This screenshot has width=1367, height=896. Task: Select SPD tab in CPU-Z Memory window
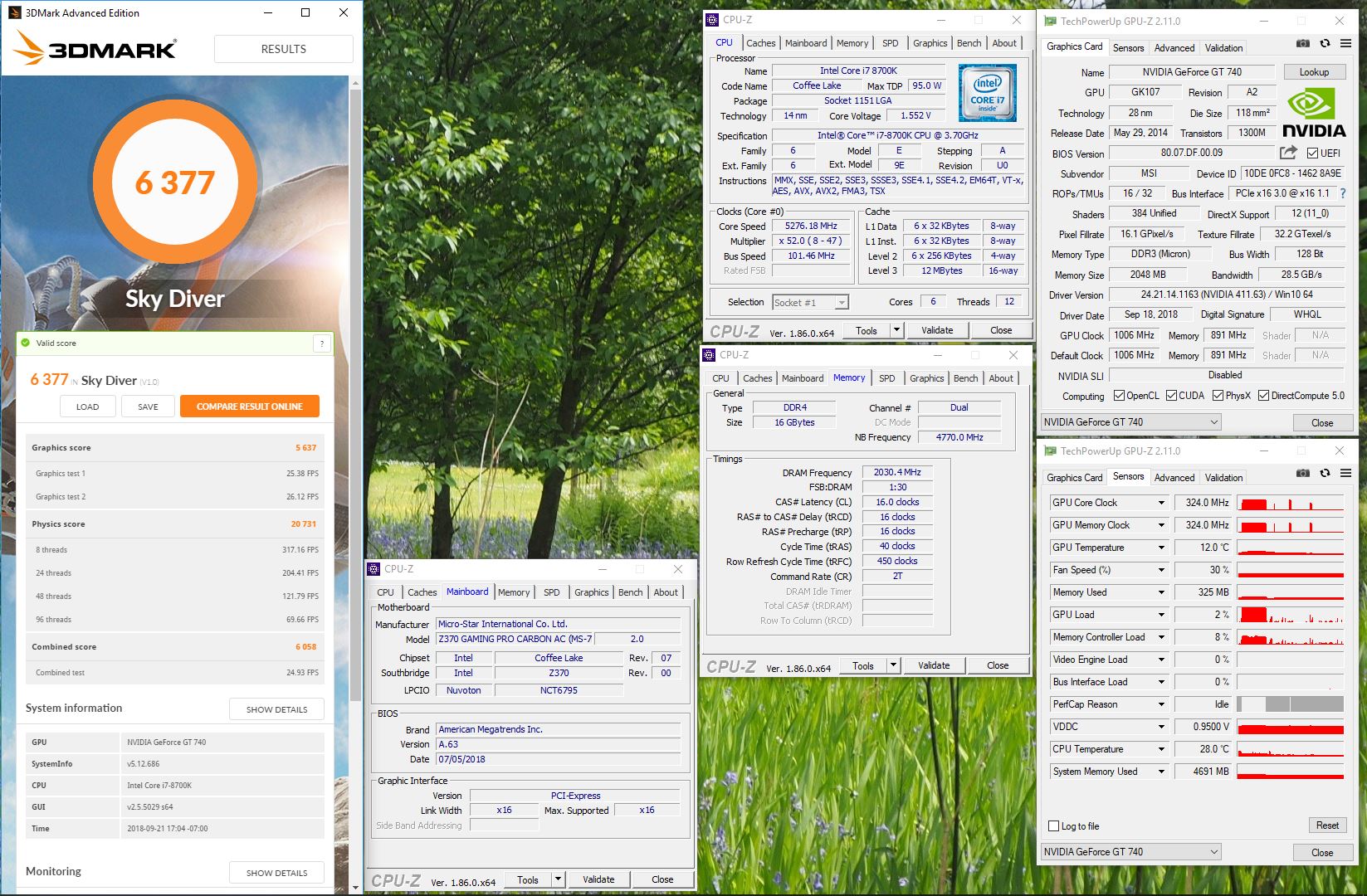tap(887, 378)
